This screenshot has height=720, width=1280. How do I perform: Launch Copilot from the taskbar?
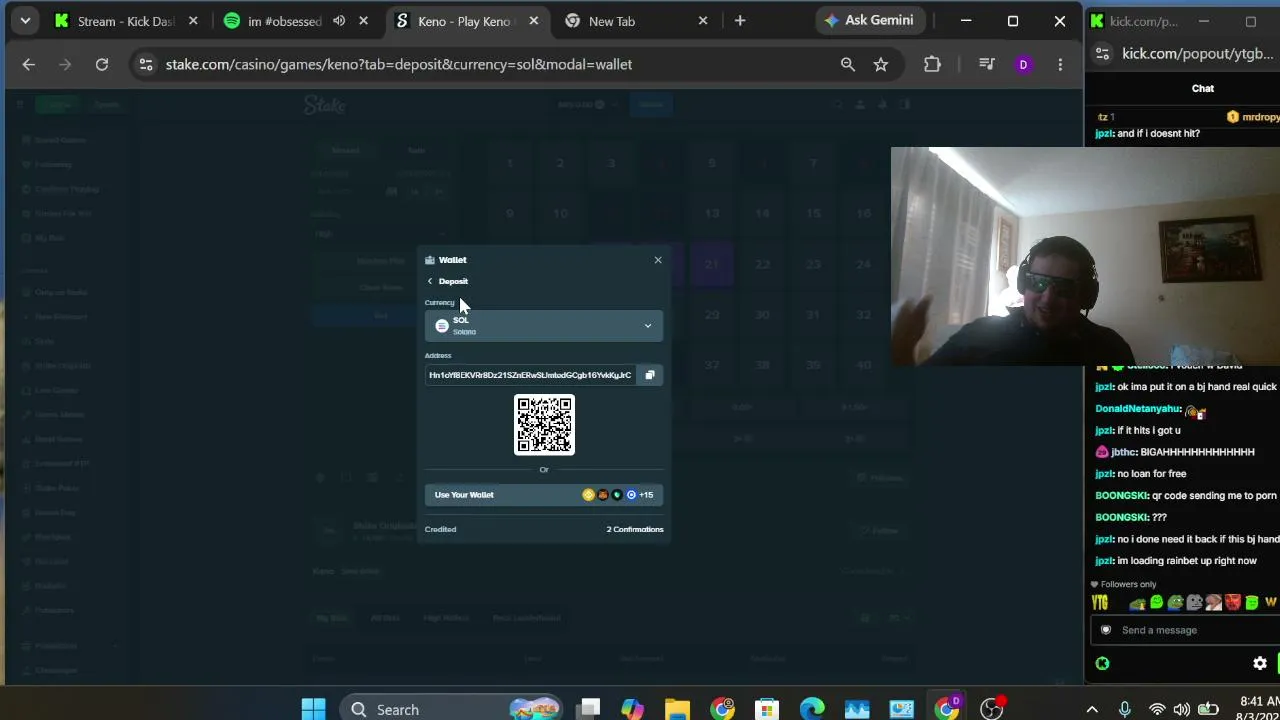pos(632,709)
